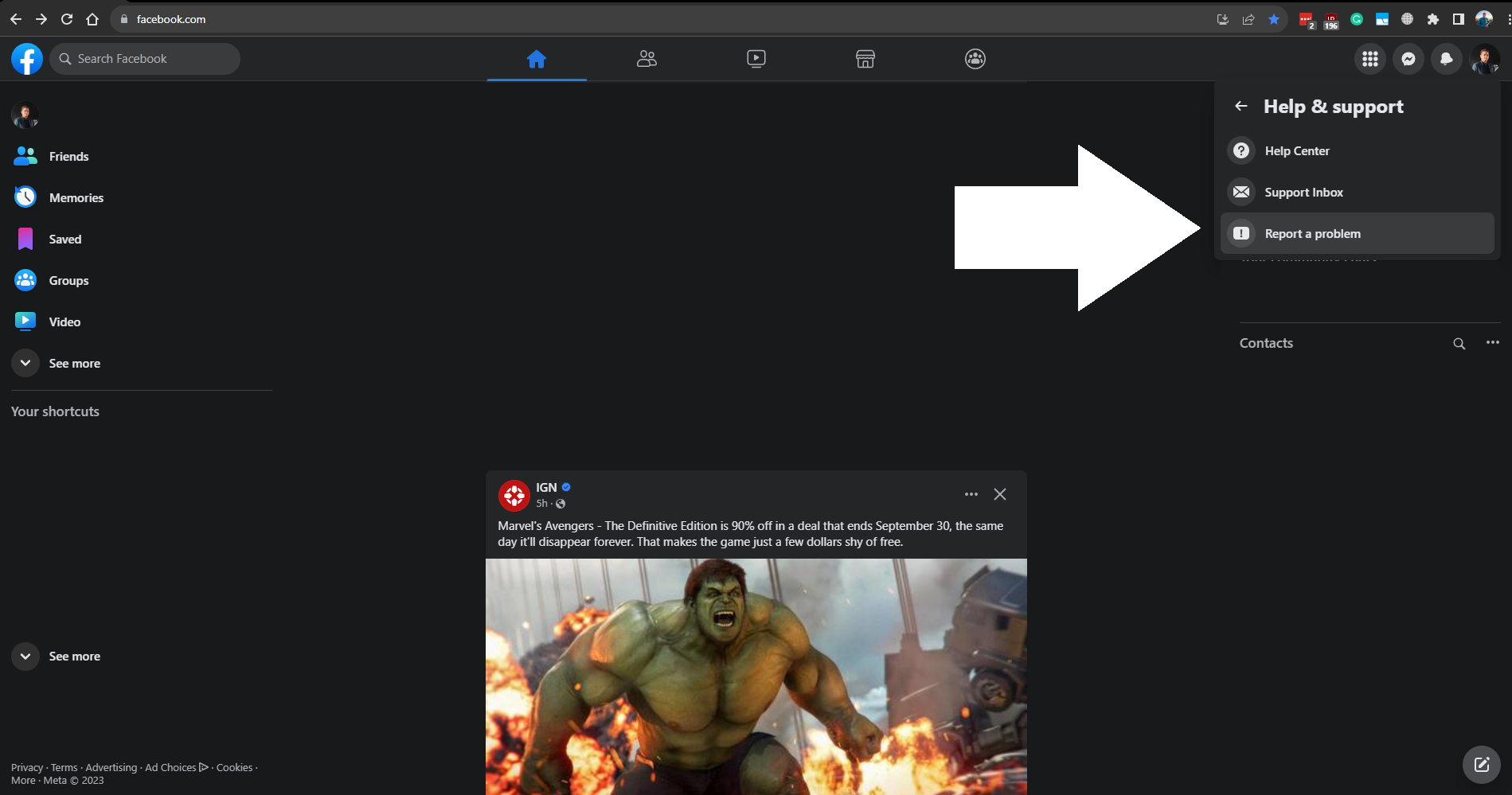Click the browser Home button

92,19
